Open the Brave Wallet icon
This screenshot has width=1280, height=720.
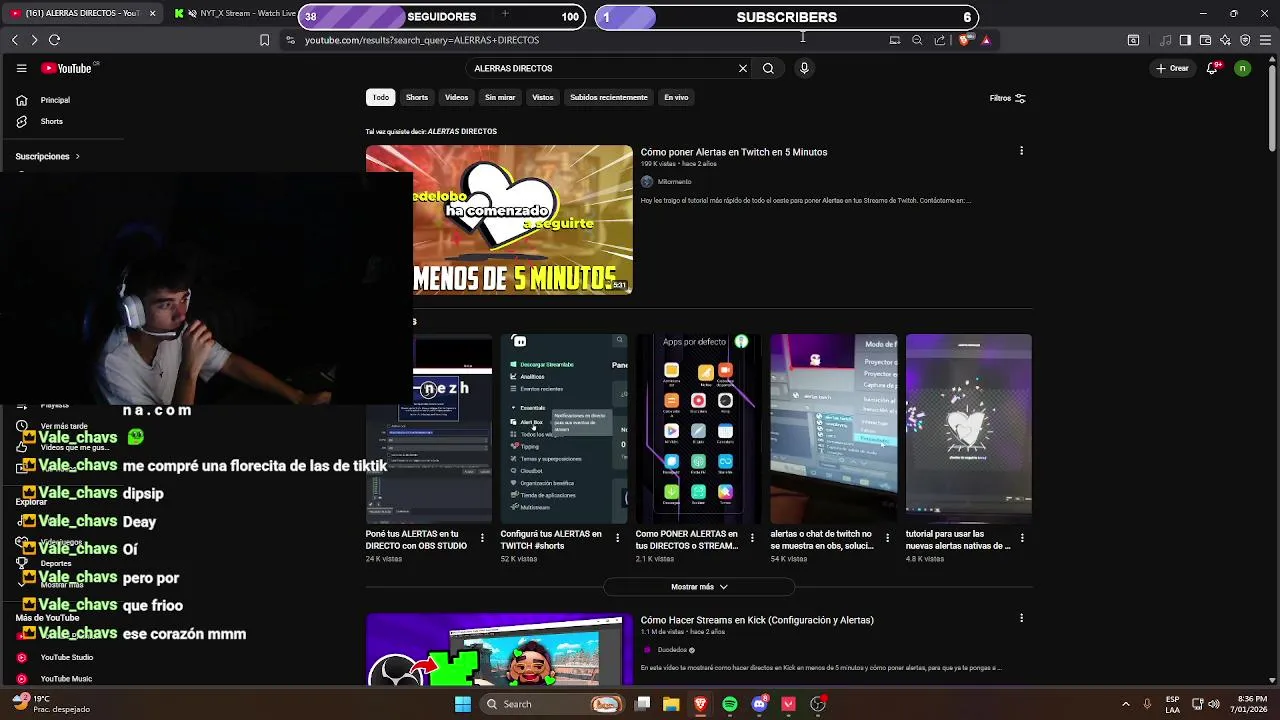click(1205, 40)
